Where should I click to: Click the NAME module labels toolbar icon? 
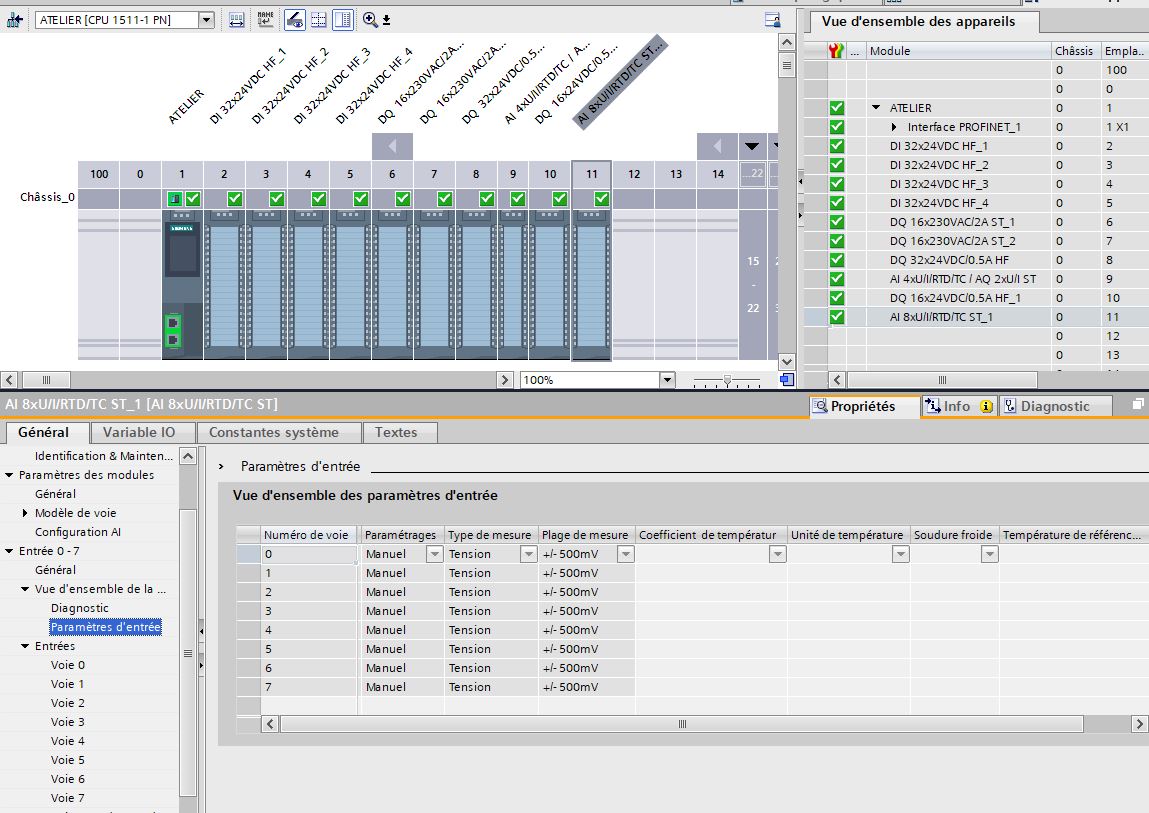265,20
